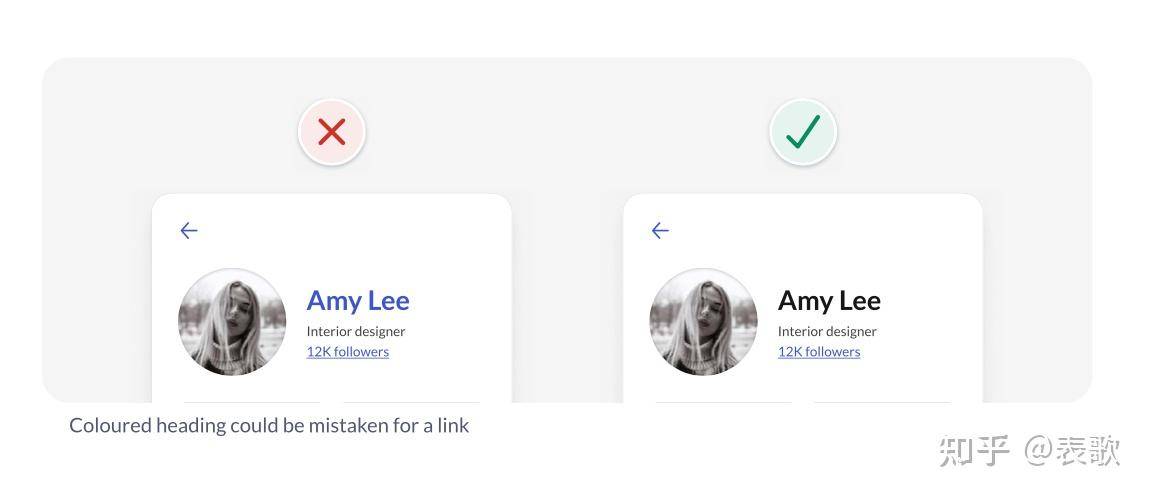1149x497 pixels.
Task: Click the black Amy Lee heading
Action: (x=829, y=301)
